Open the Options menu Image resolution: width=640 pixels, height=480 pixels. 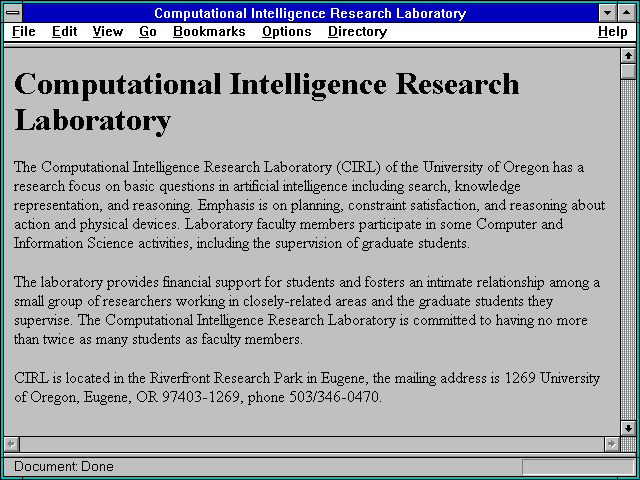click(287, 32)
